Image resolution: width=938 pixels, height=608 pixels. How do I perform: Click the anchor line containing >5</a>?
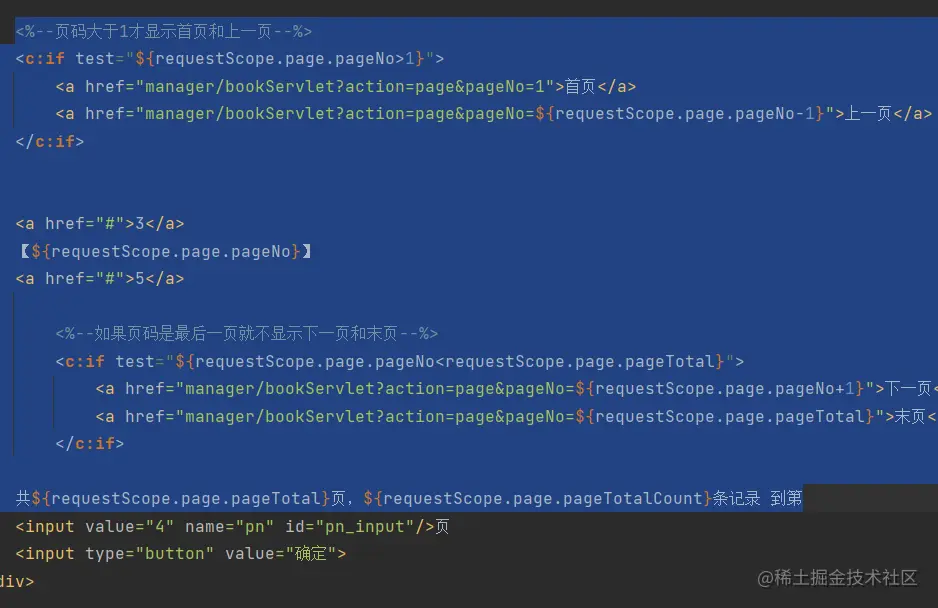tap(100, 279)
